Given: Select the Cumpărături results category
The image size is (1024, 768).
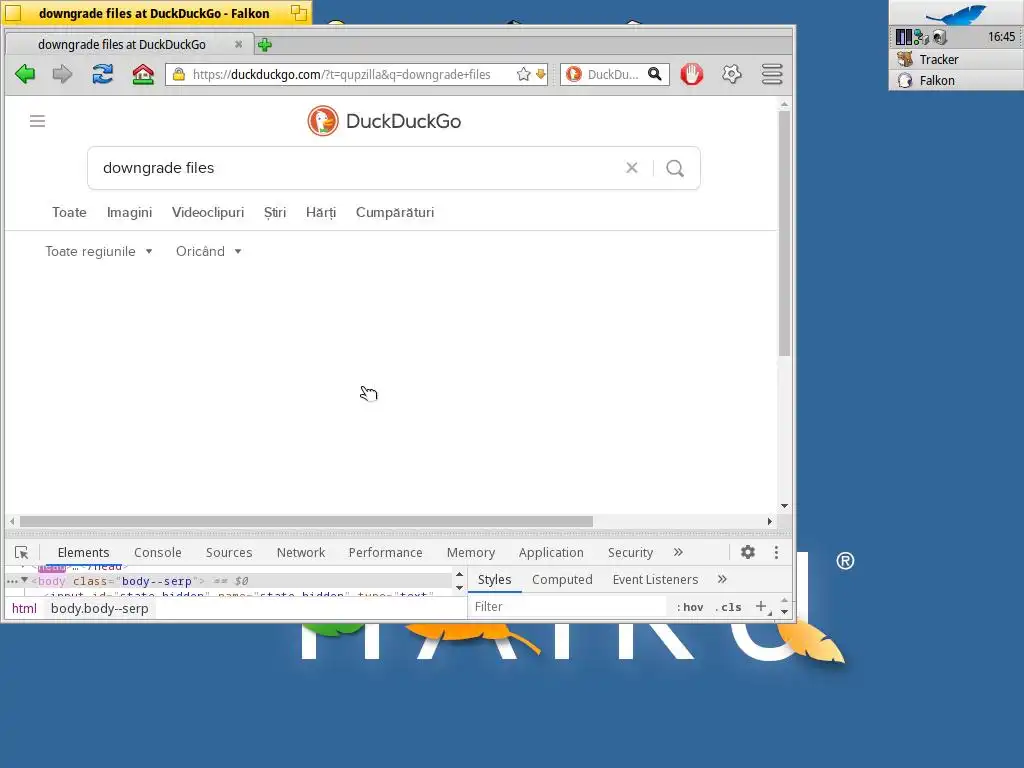Looking at the screenshot, I should tap(394, 212).
